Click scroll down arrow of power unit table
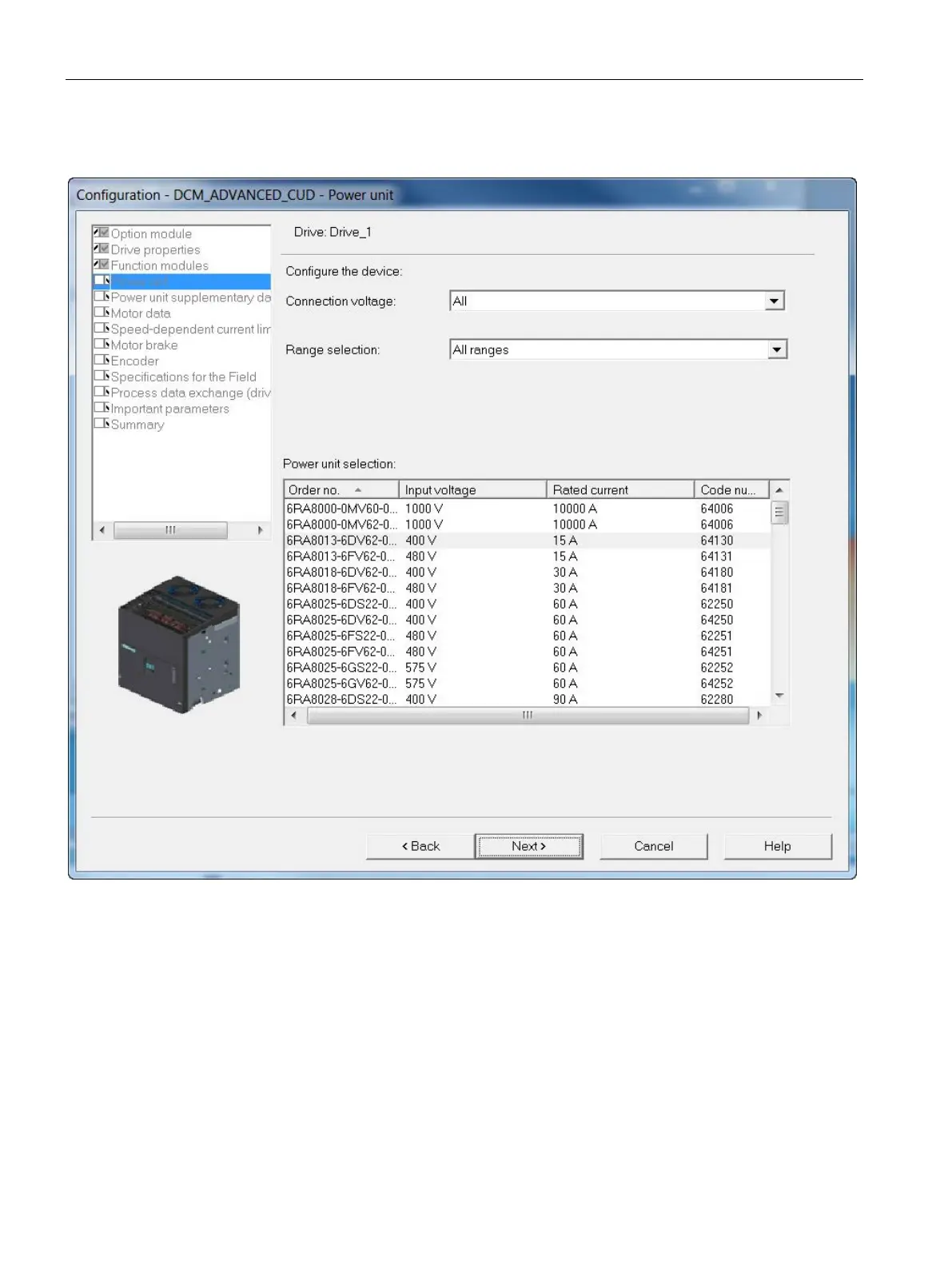Image resolution: width=952 pixels, height=1269 pixels. coord(779,696)
